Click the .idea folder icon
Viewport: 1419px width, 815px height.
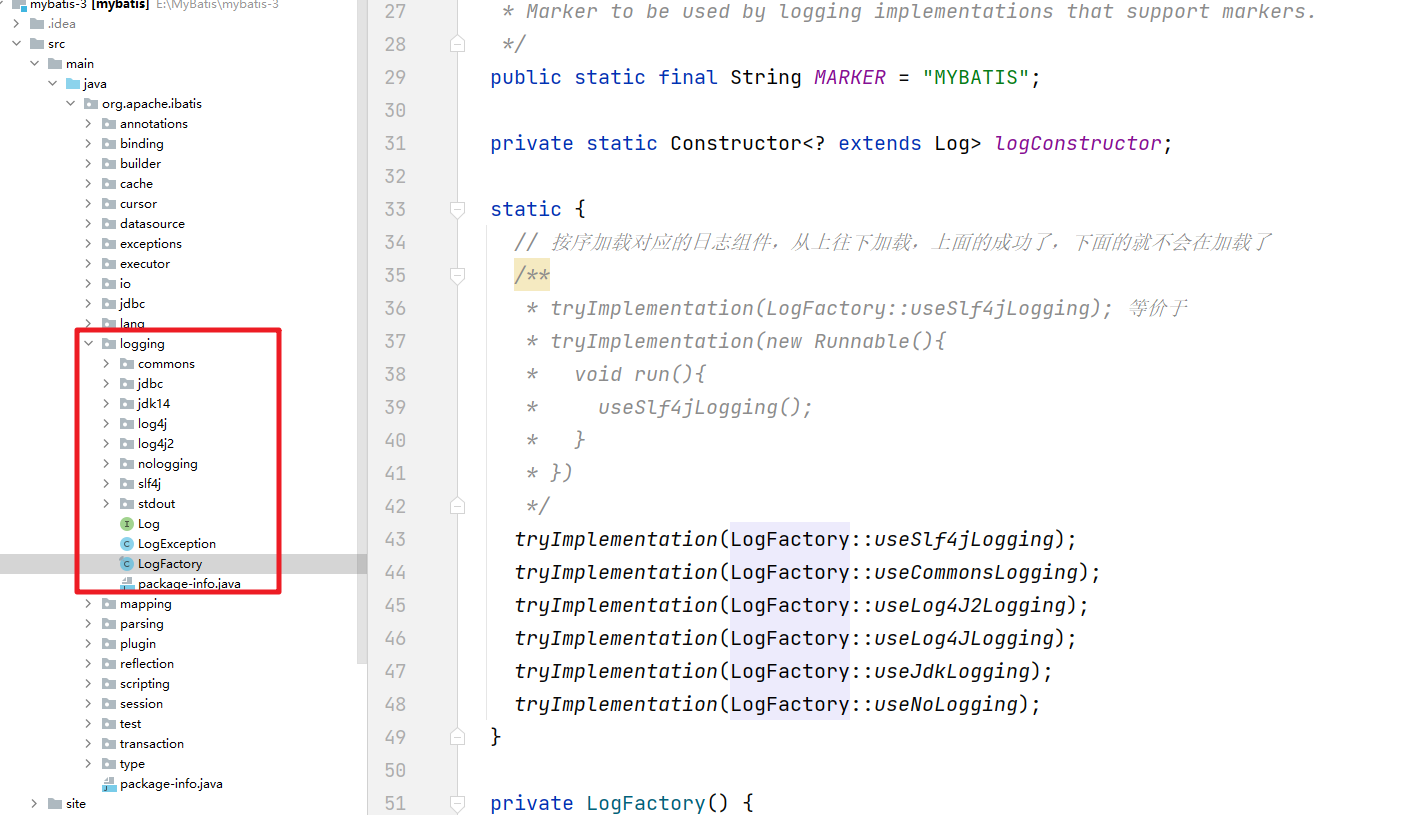click(37, 24)
